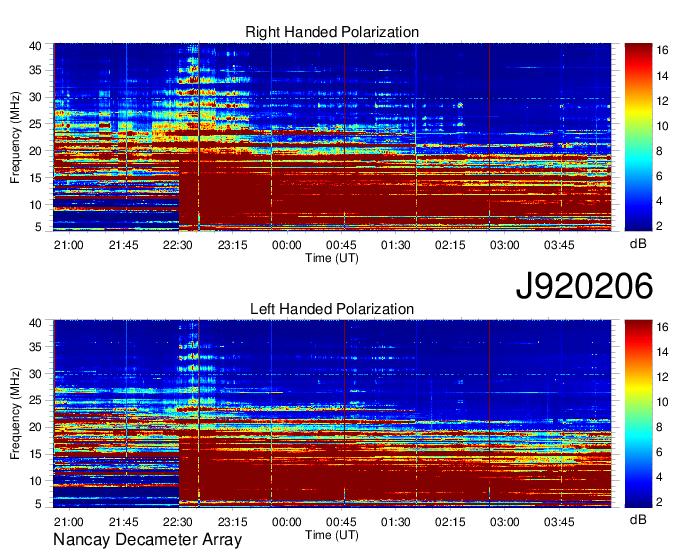Image resolution: width=680 pixels, height=552 pixels.
Task: Click 14 dB label on Right Handed colorbar
Action: click(662, 76)
